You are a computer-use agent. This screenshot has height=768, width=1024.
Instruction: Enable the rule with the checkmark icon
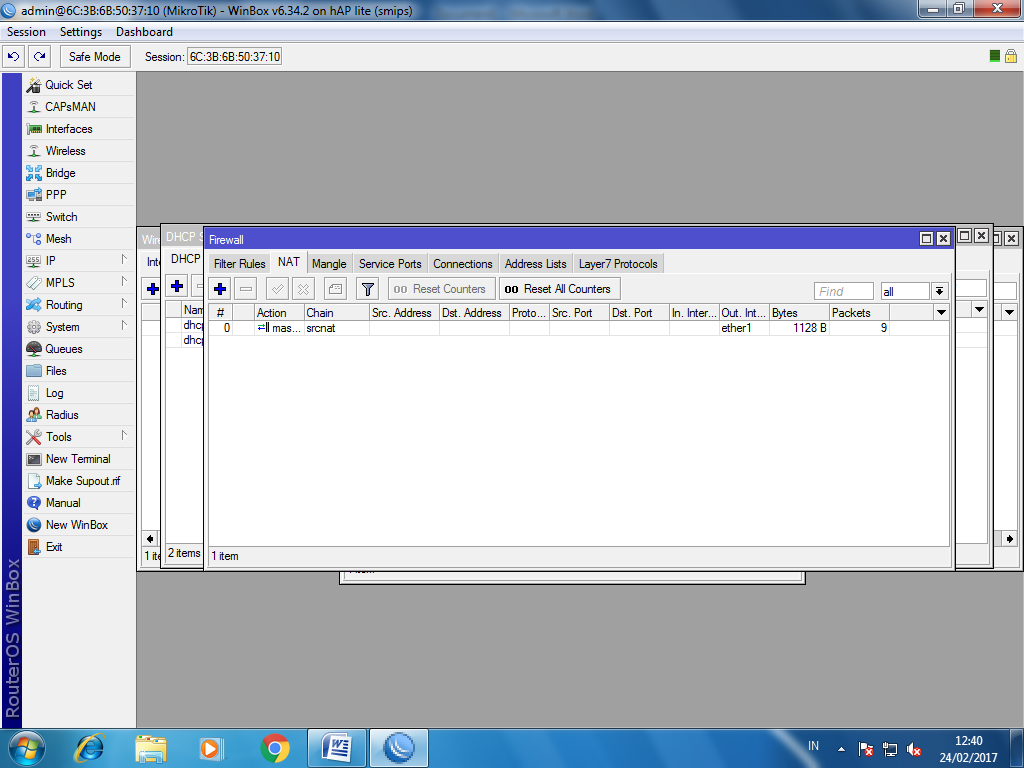278,289
